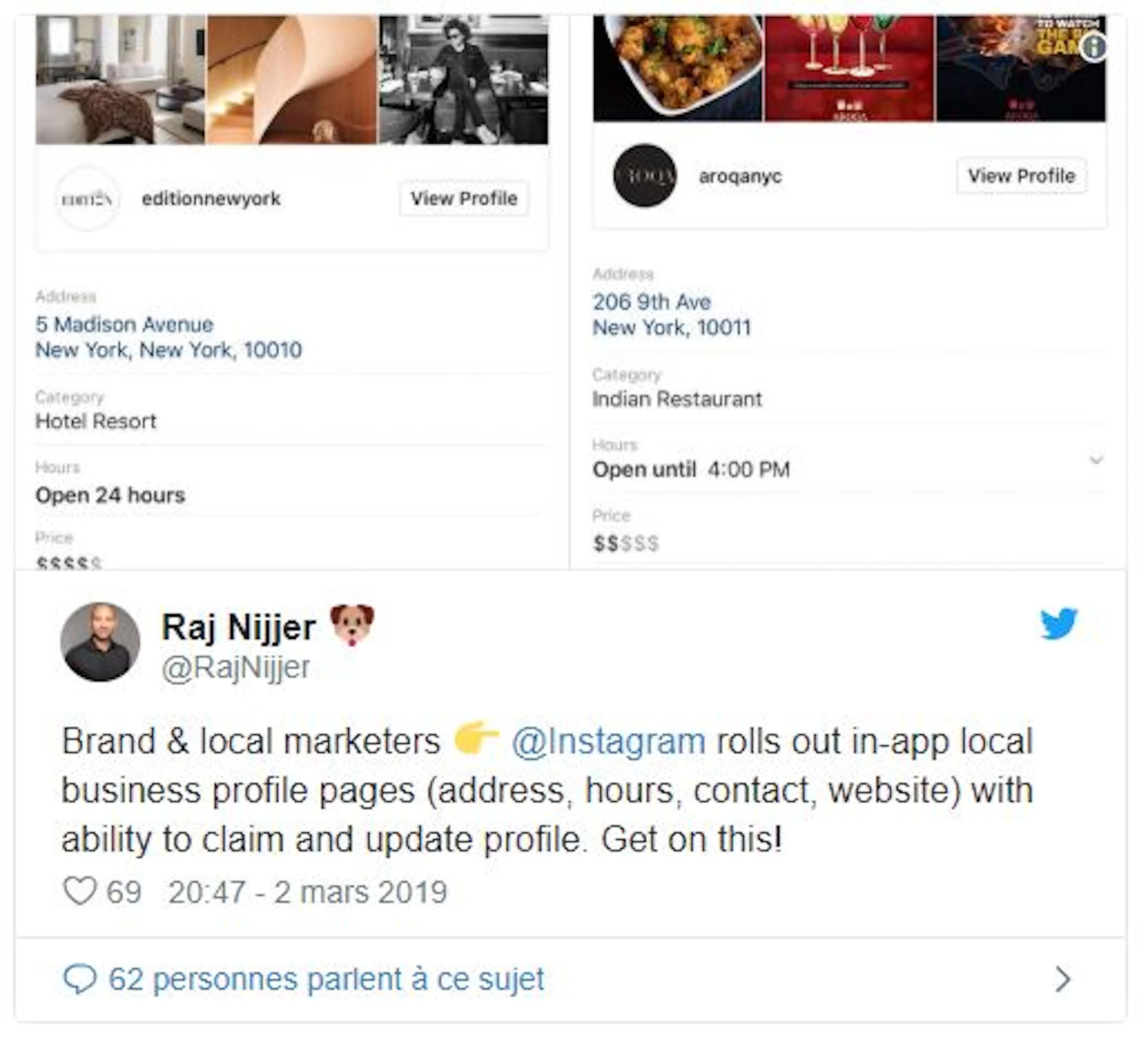Click the aroqanyc round black logo
This screenshot has height=1039, width=1148.
(645, 176)
